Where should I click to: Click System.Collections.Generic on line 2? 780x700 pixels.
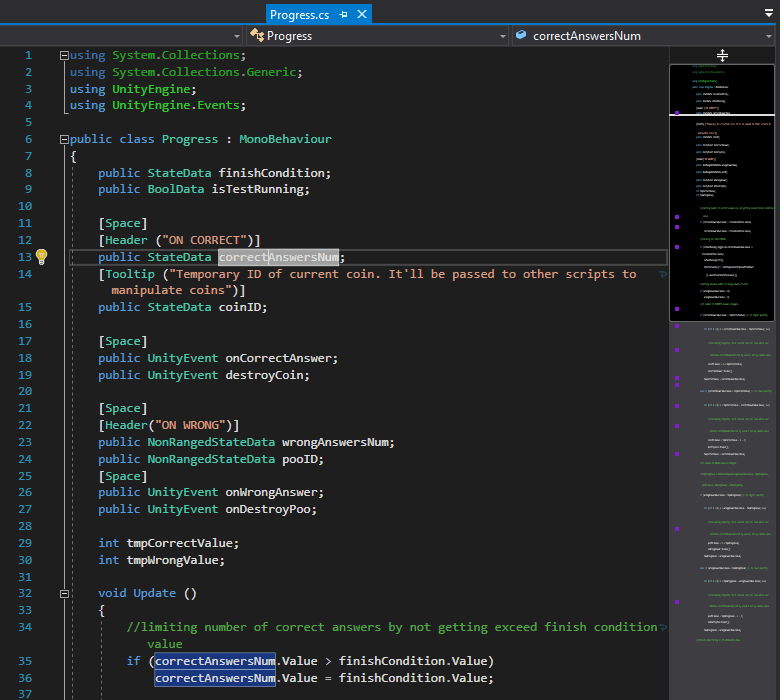(x=204, y=72)
